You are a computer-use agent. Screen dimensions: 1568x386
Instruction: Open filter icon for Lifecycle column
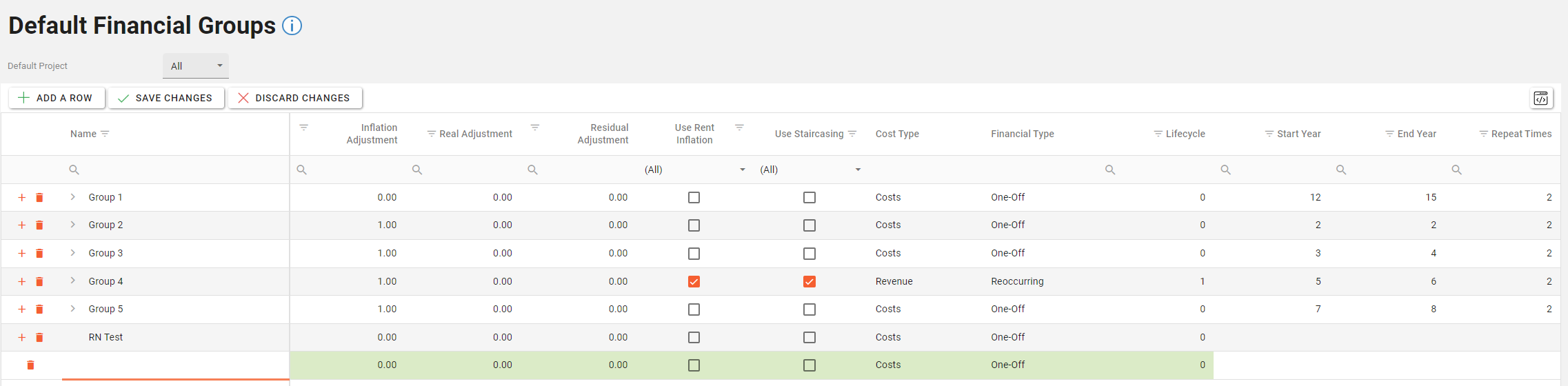coord(1158,134)
